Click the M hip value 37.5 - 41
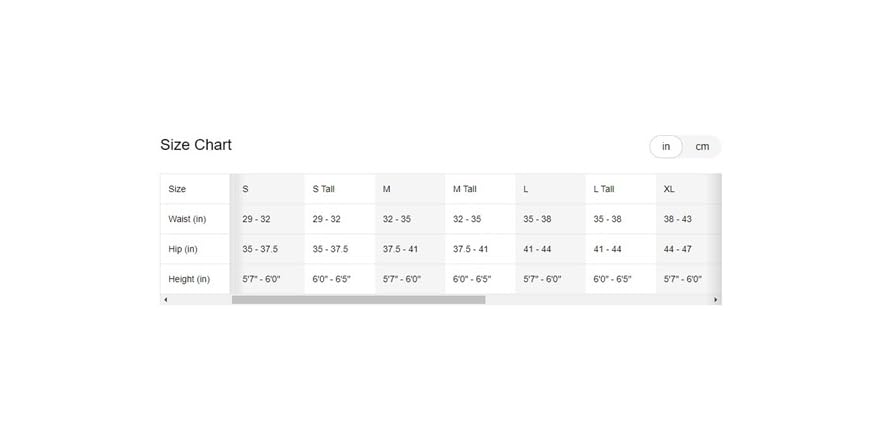Screen dimensions: 882x441 coord(400,249)
